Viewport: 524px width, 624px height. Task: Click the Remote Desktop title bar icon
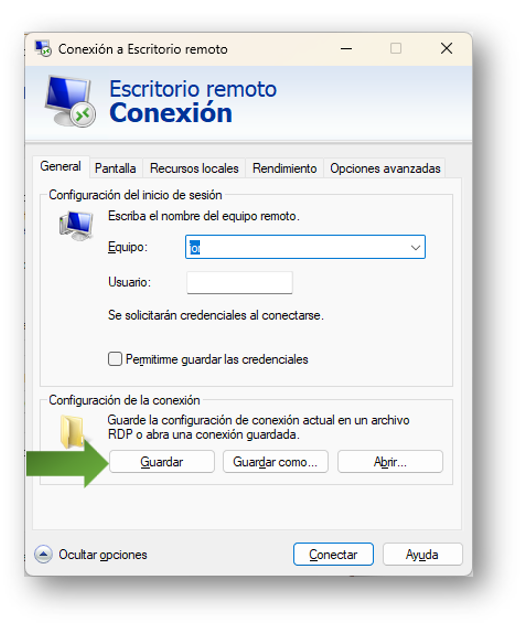pos(43,49)
